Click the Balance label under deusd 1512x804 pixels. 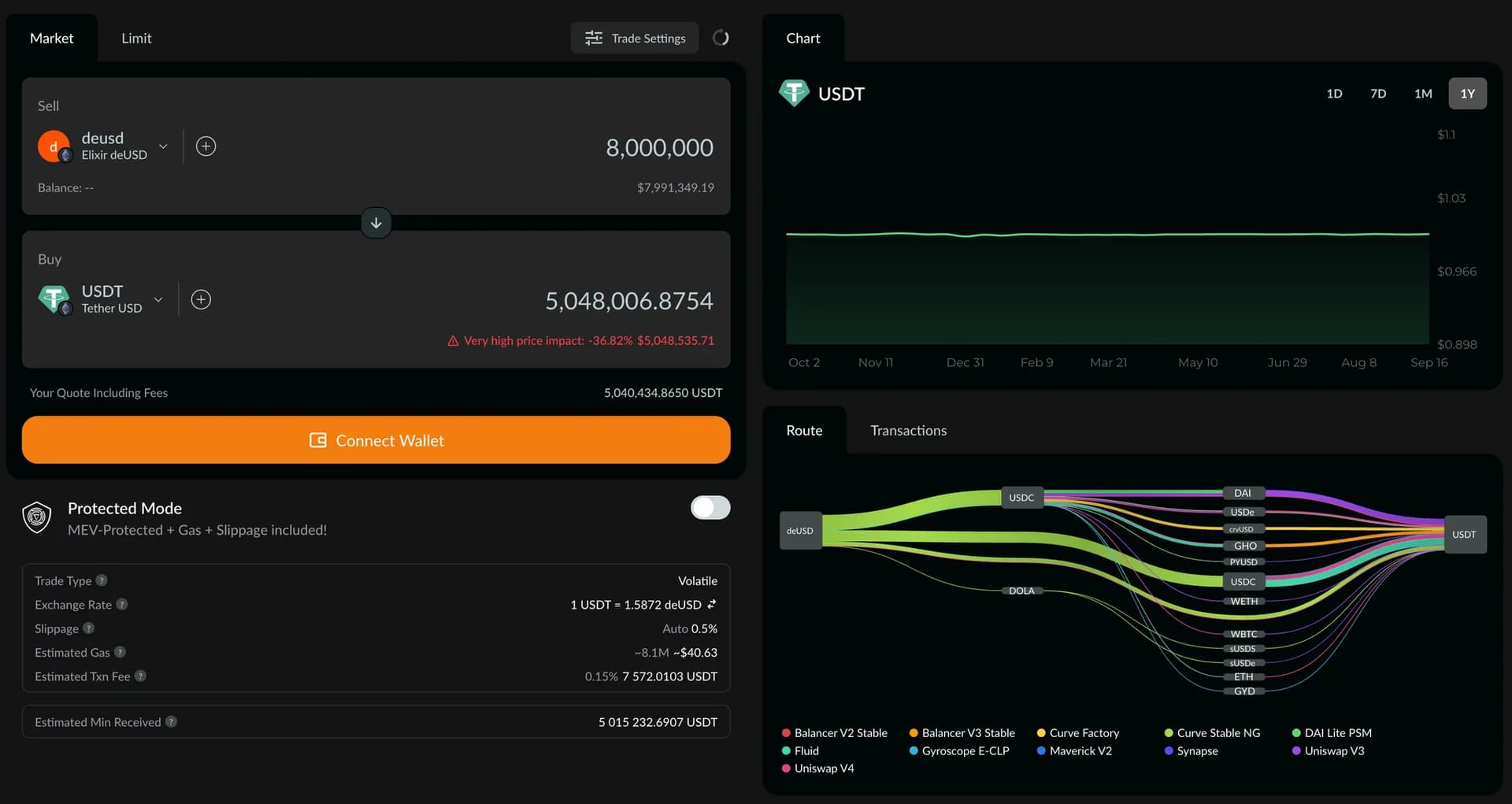point(65,187)
